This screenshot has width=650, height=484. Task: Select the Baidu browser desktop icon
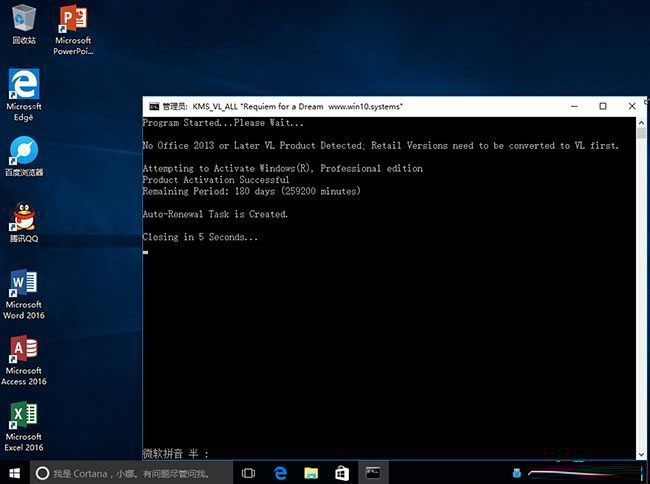click(x=24, y=151)
